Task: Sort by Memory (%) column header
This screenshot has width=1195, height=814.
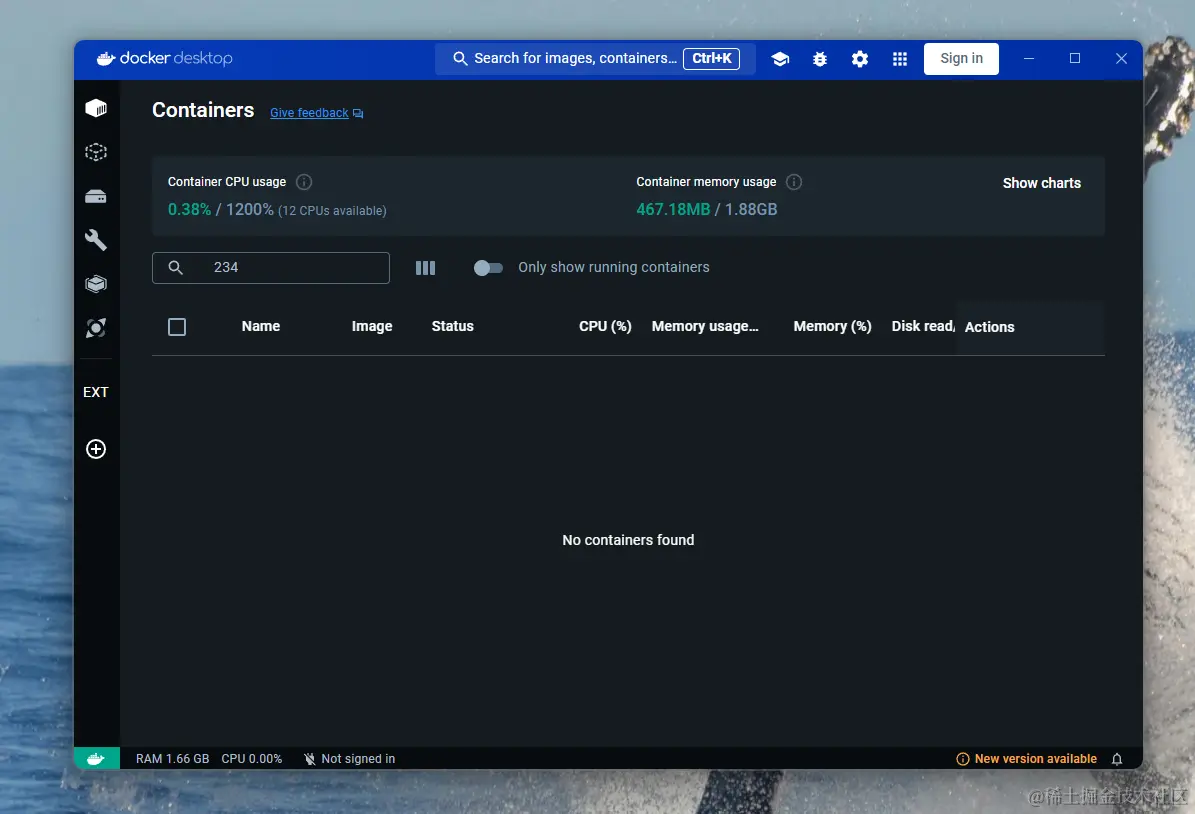Action: point(832,326)
